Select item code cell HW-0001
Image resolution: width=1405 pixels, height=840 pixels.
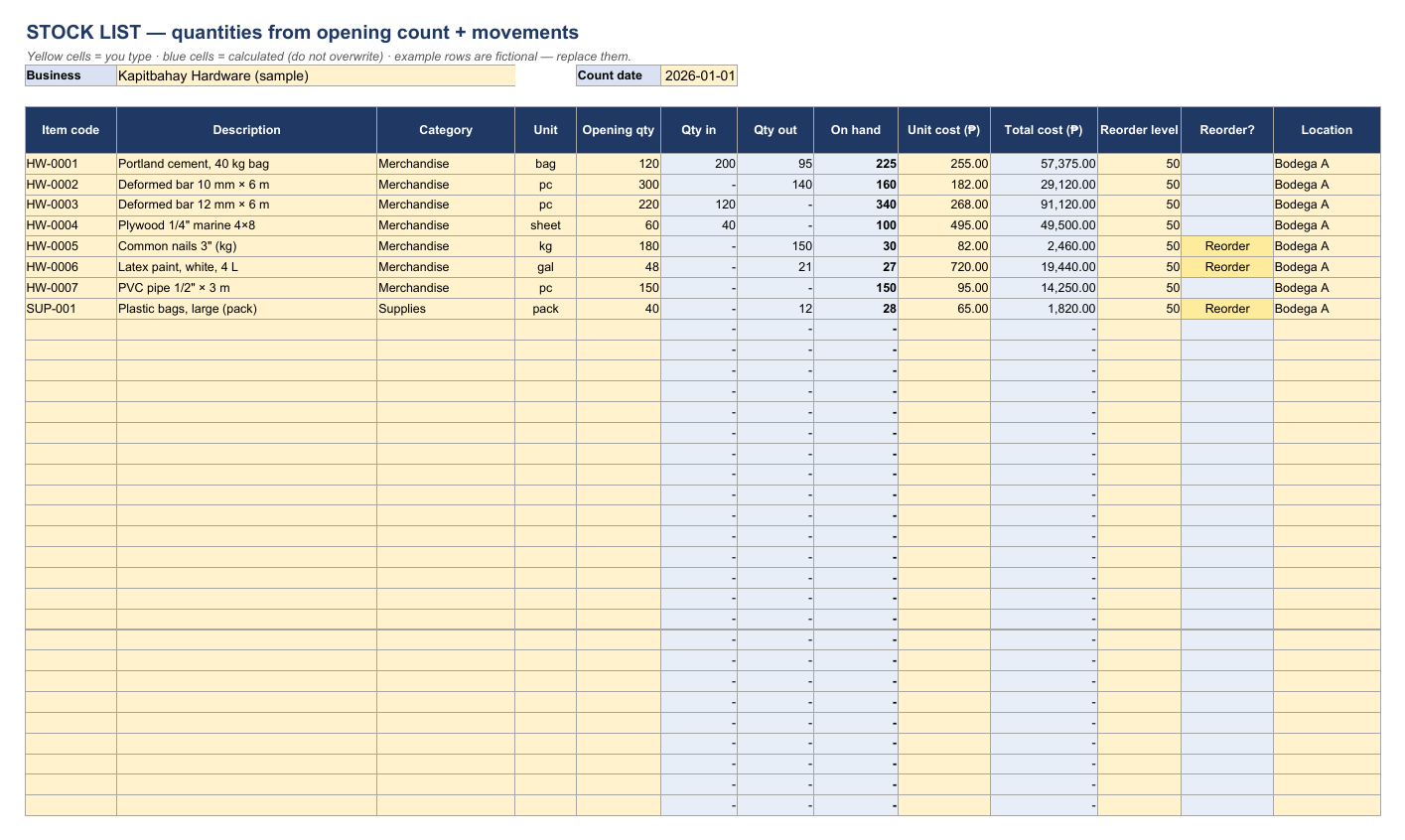pos(70,164)
